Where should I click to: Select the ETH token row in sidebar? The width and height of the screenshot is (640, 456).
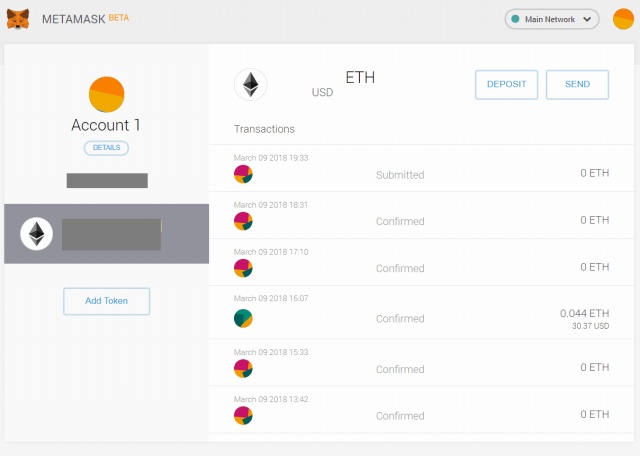107,234
